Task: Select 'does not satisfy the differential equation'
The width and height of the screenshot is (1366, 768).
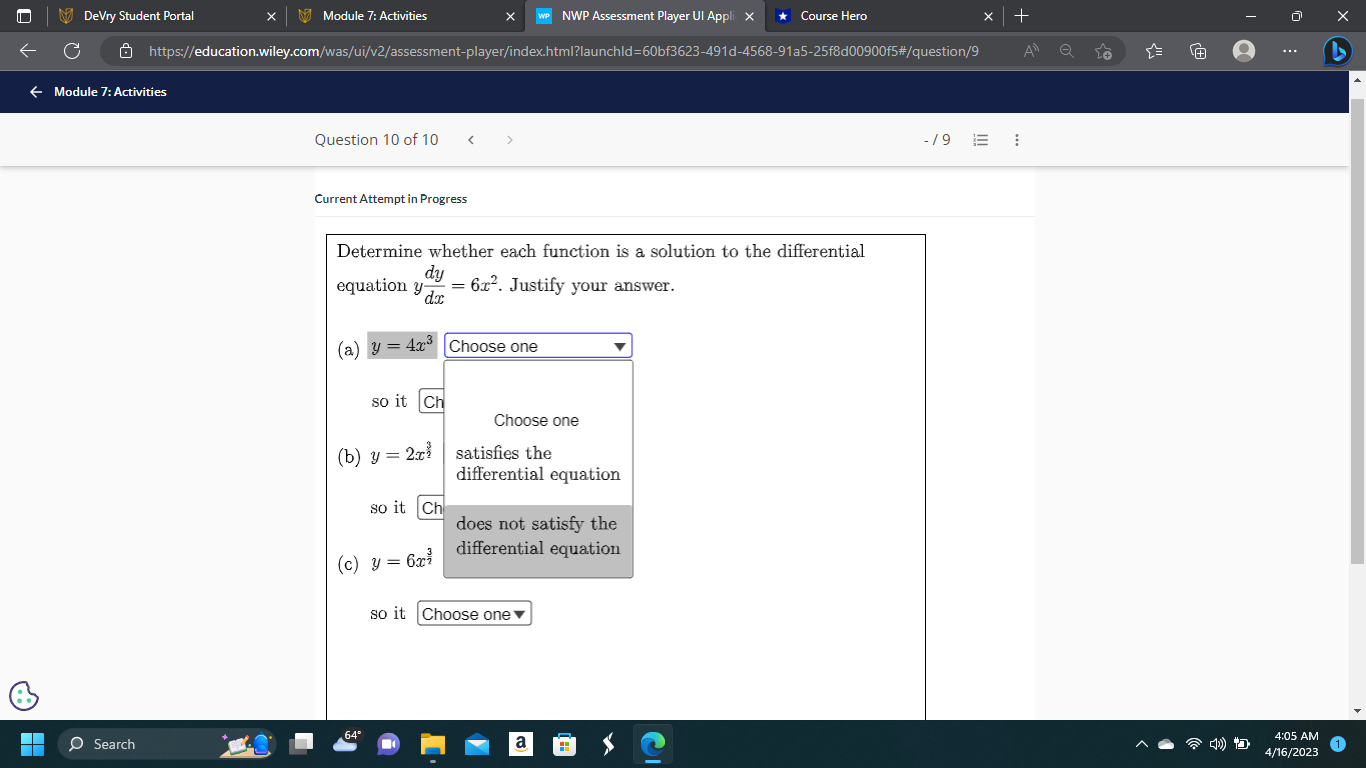Action: point(537,536)
